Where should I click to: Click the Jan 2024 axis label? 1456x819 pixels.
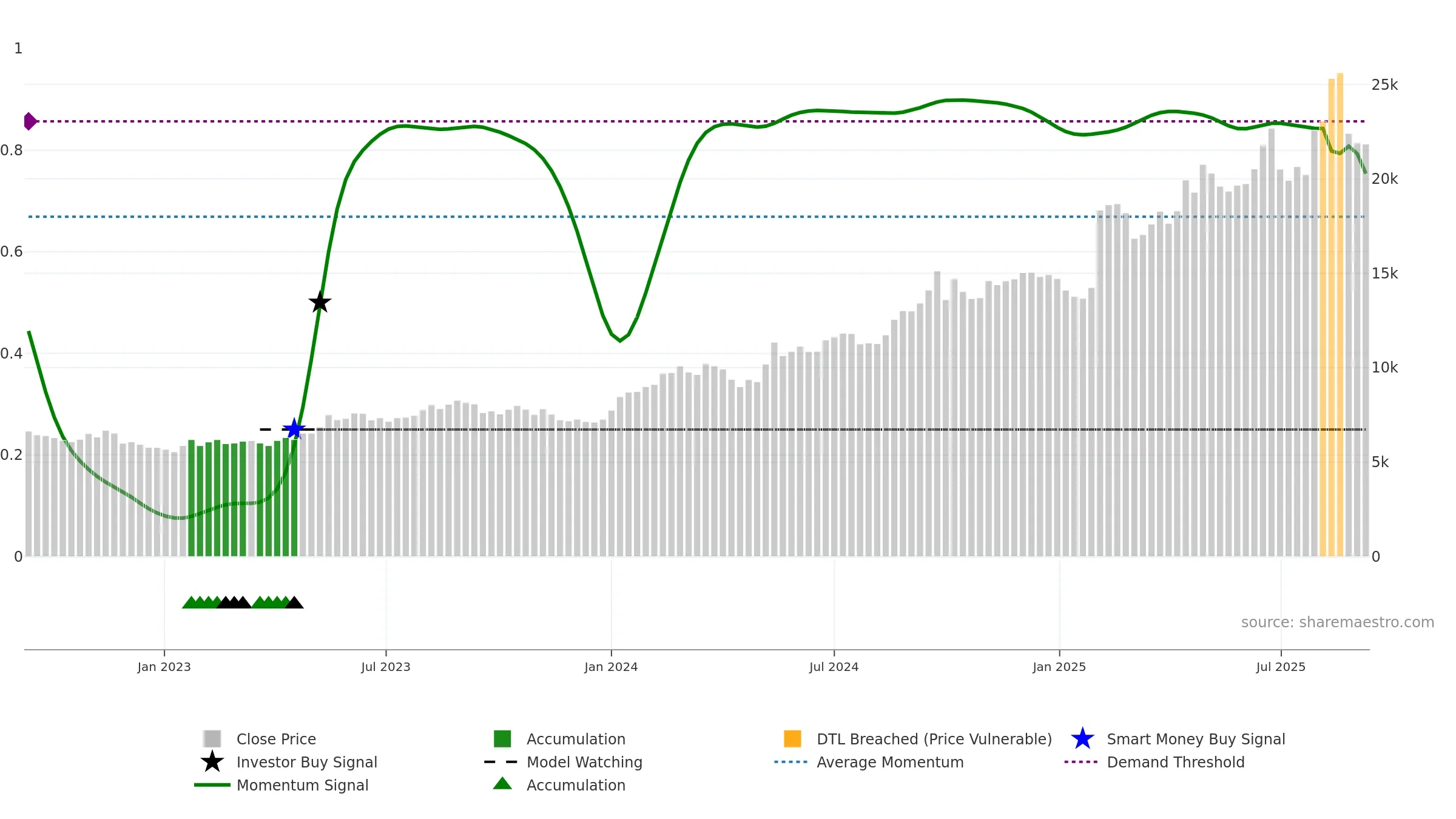coord(611,667)
